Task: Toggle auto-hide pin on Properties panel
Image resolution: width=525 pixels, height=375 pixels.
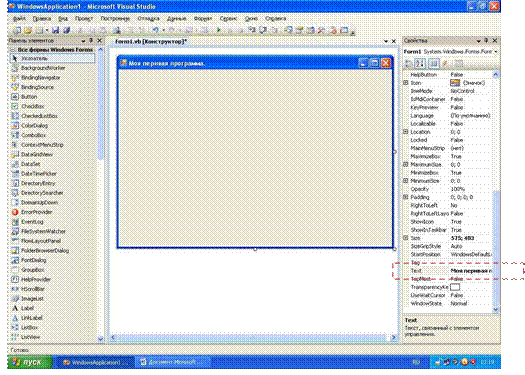Action: (486, 41)
